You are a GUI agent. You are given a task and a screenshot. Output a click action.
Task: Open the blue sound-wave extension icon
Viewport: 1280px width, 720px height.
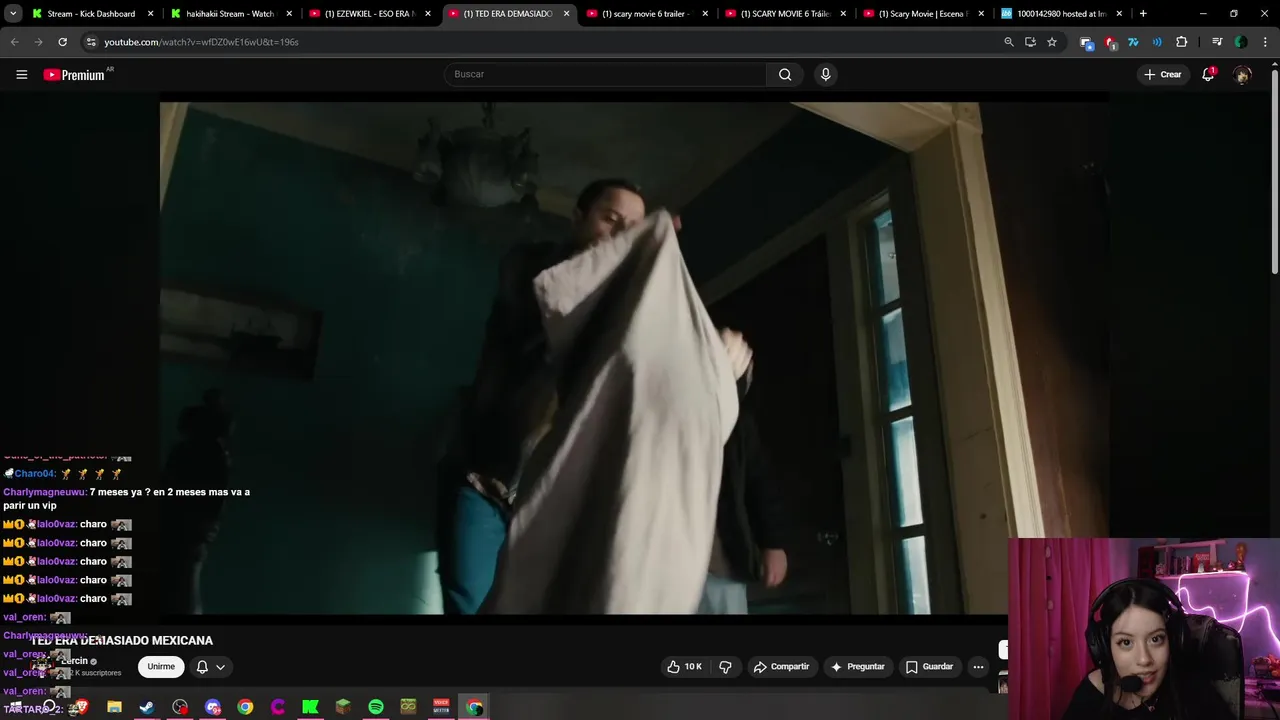pos(1157,42)
